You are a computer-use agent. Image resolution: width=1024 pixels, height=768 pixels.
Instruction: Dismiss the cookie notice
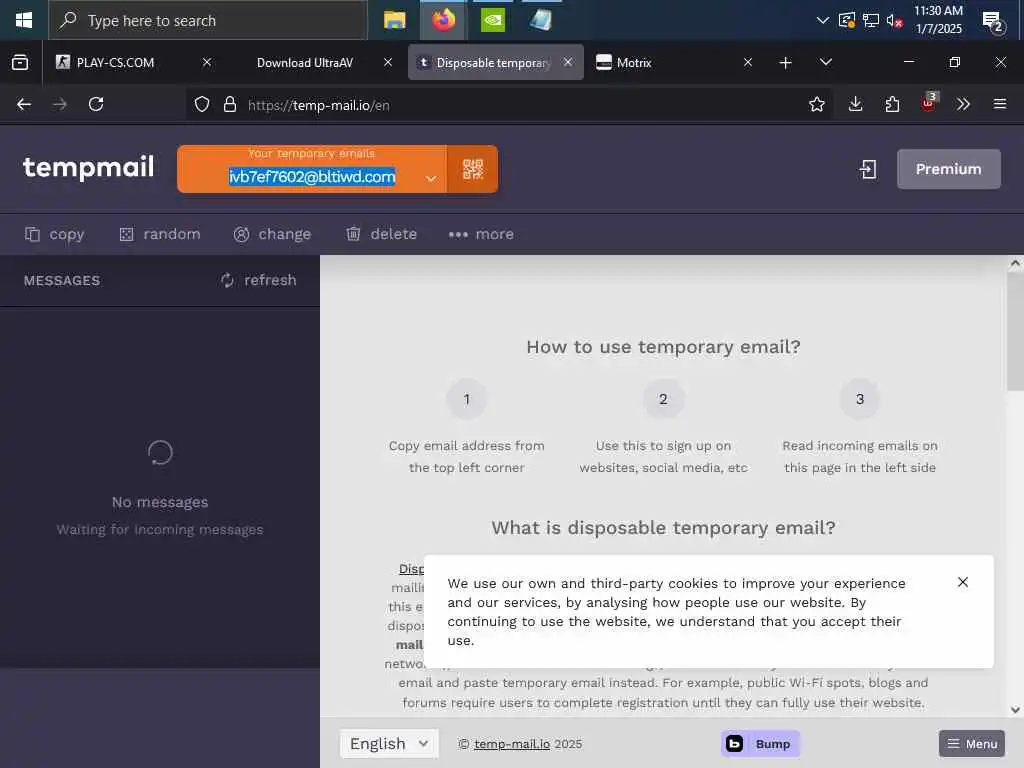tap(963, 582)
